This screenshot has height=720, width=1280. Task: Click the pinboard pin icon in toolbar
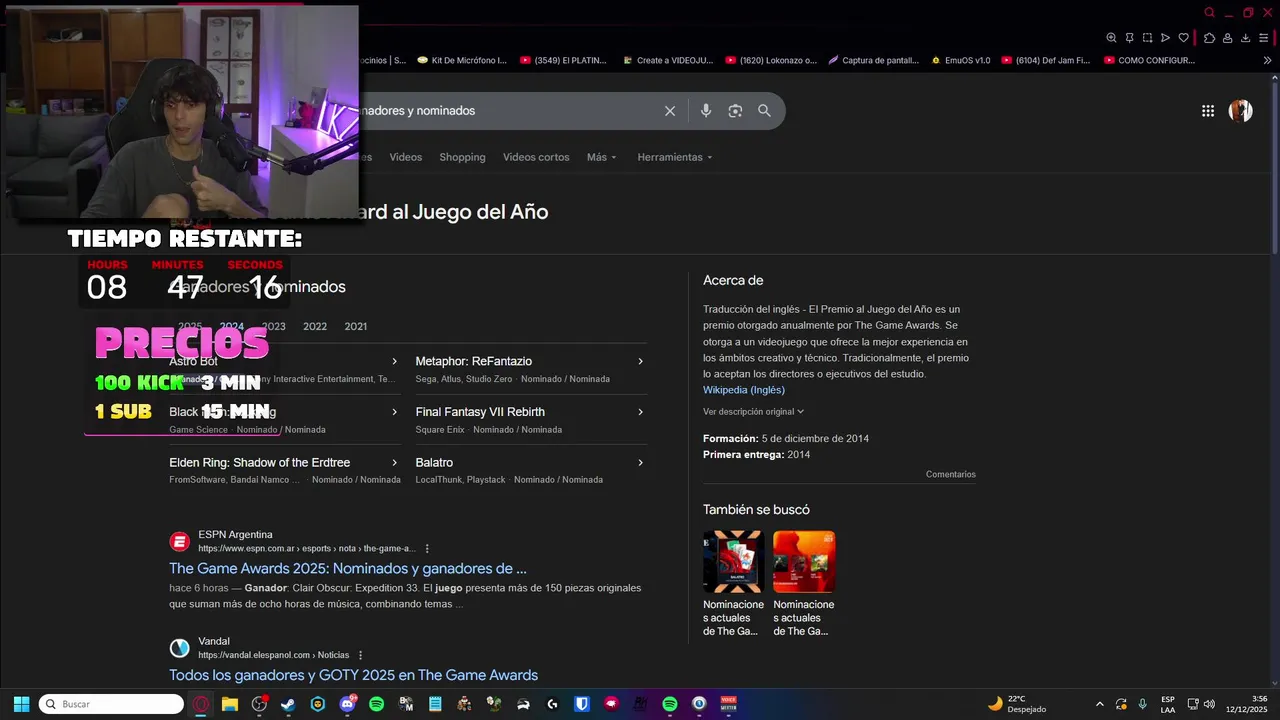tap(1129, 38)
